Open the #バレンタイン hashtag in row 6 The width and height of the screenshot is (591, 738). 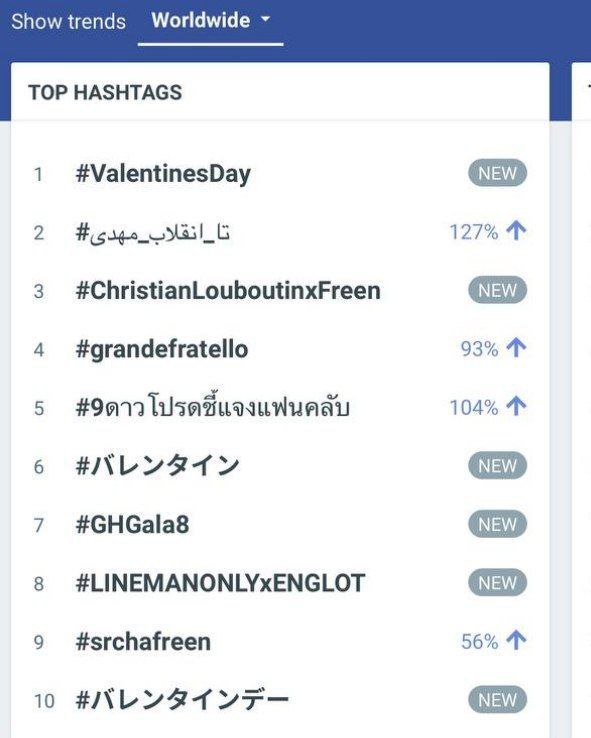pos(158,466)
